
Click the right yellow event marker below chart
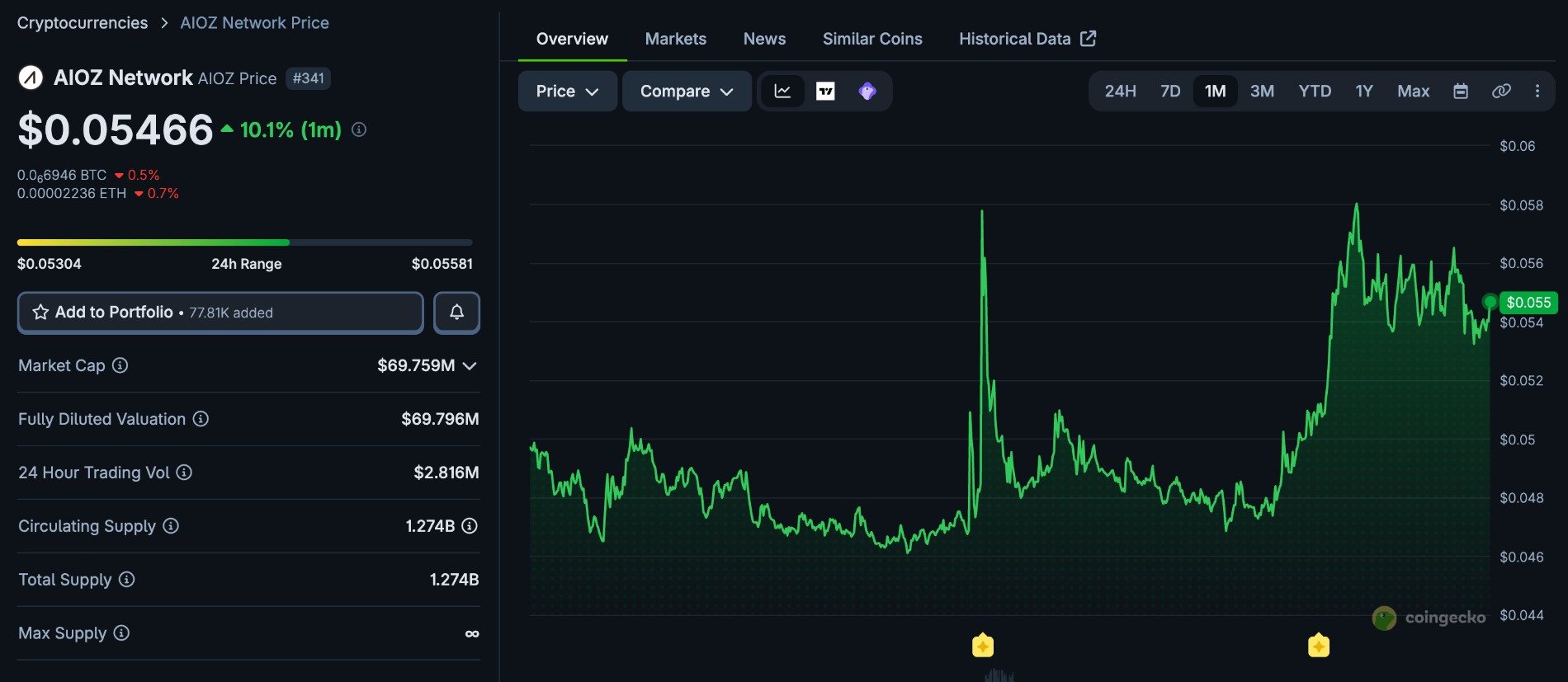(1318, 645)
